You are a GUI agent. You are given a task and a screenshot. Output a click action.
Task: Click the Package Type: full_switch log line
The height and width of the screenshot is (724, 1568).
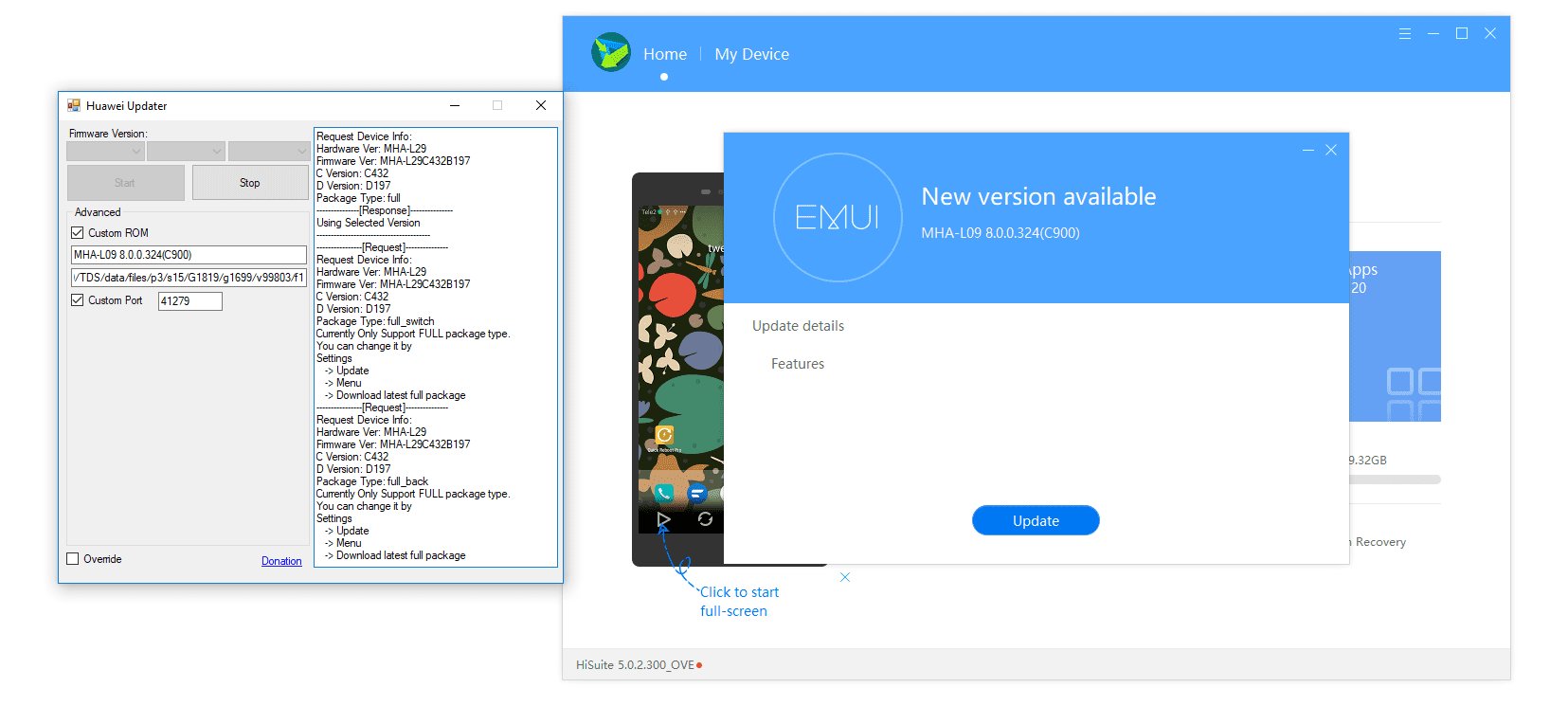coord(375,321)
